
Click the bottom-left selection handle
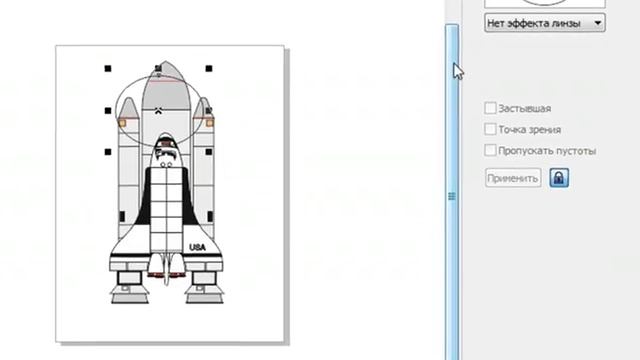tap(108, 152)
